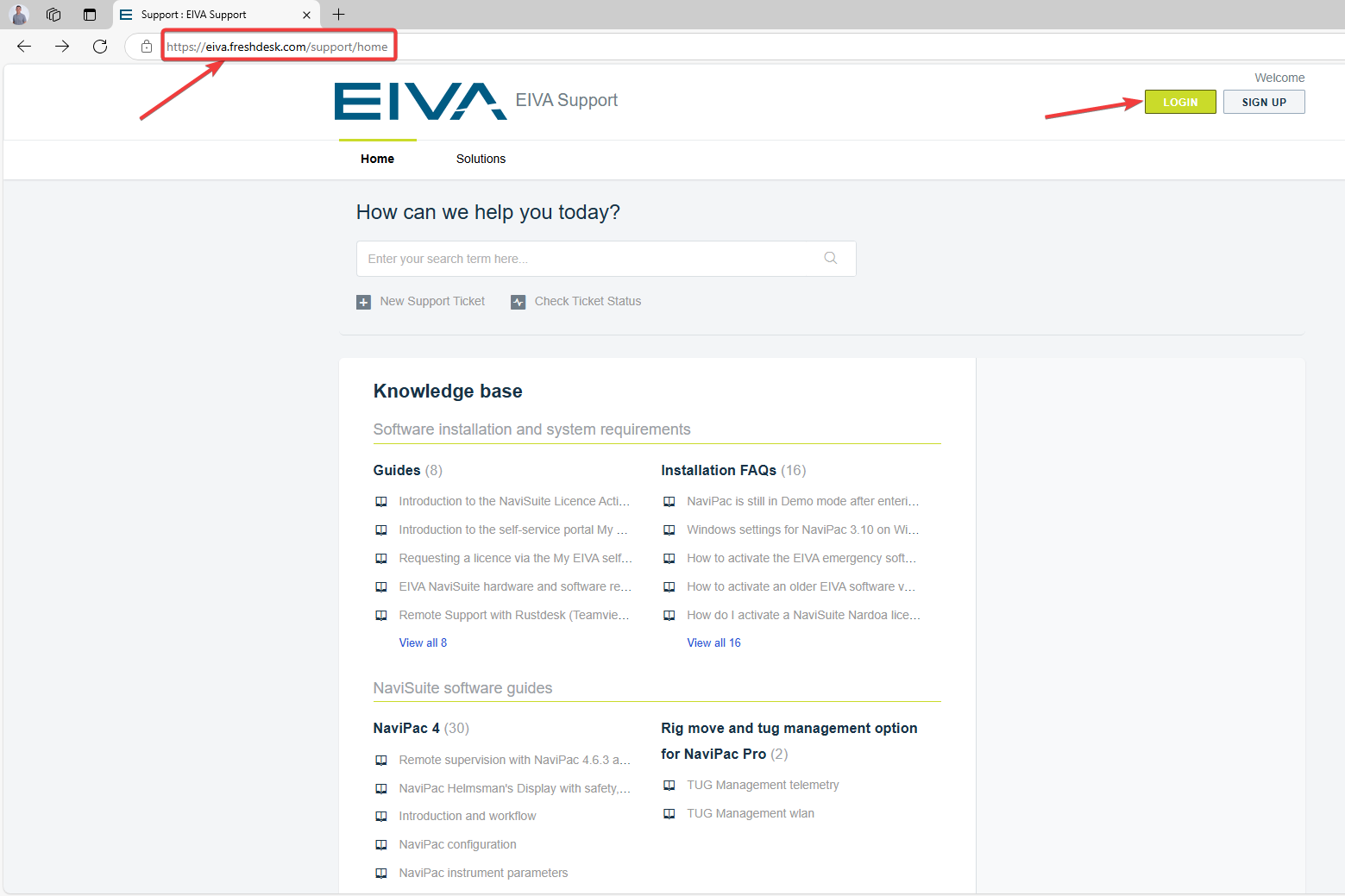Viewport: 1345px width, 896px height.
Task: Open Requesting a licence via My EIVA article
Action: point(515,558)
